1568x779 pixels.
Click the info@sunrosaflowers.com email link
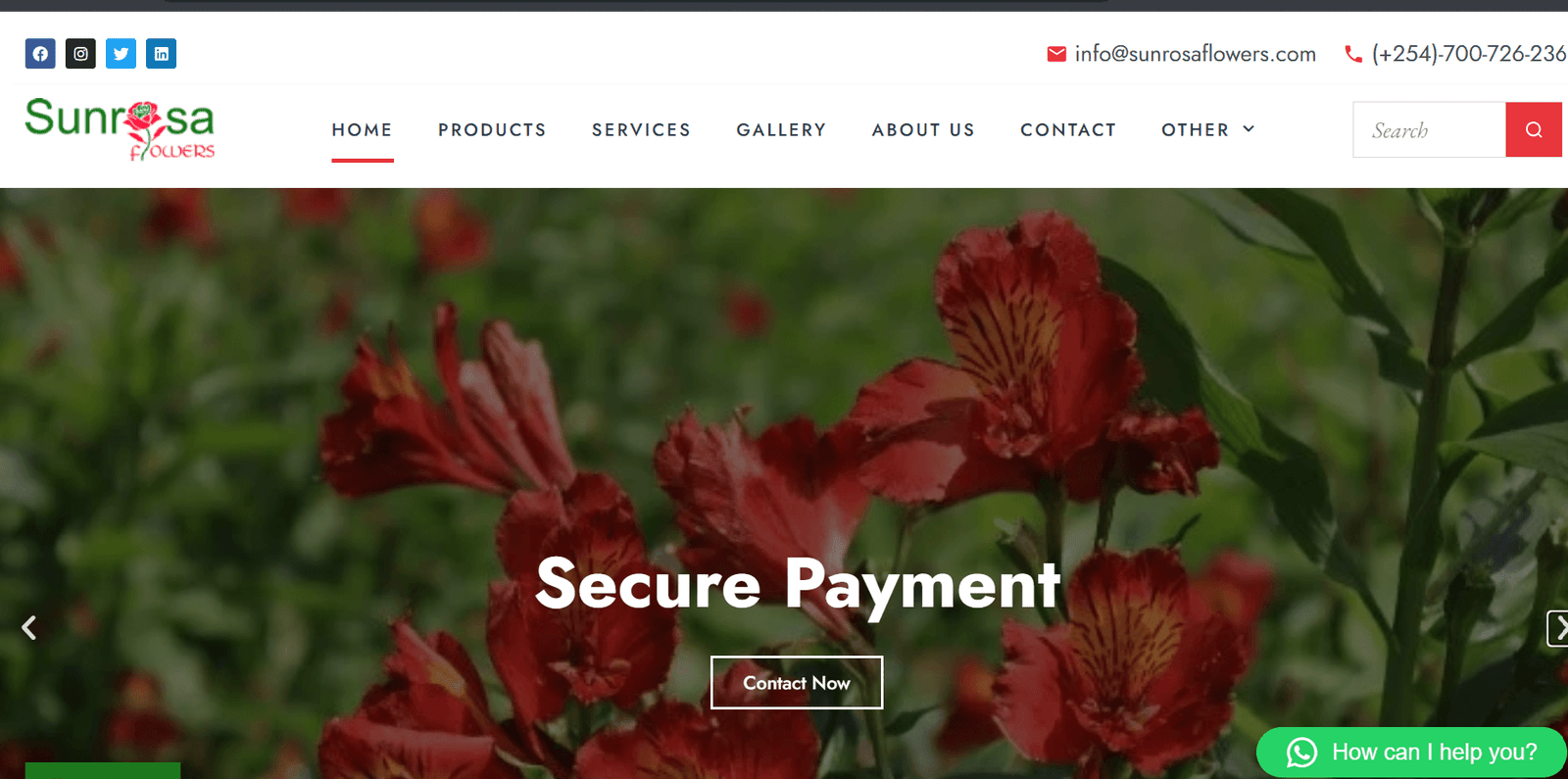1195,54
